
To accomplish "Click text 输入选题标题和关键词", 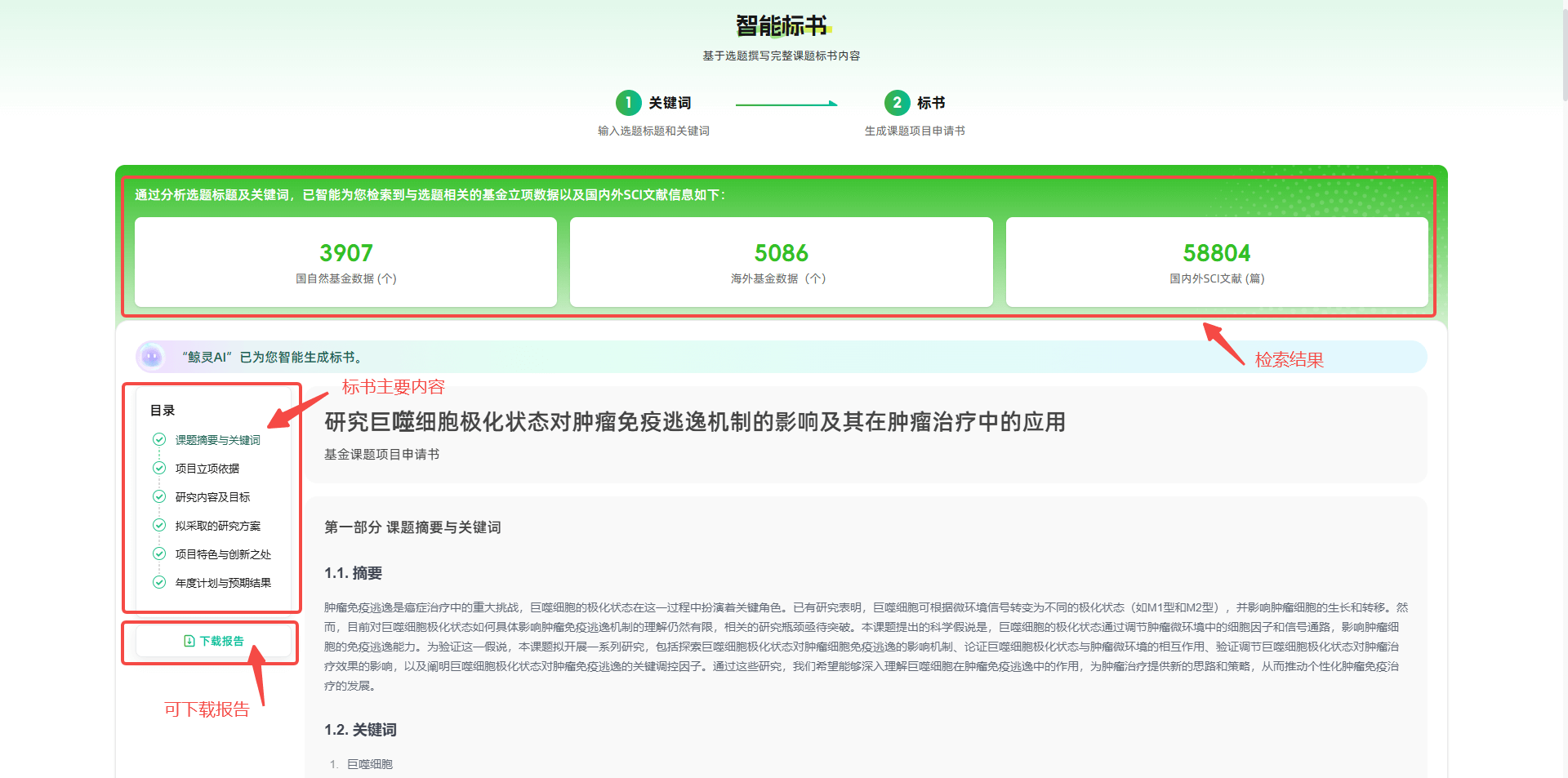I will pos(653,131).
